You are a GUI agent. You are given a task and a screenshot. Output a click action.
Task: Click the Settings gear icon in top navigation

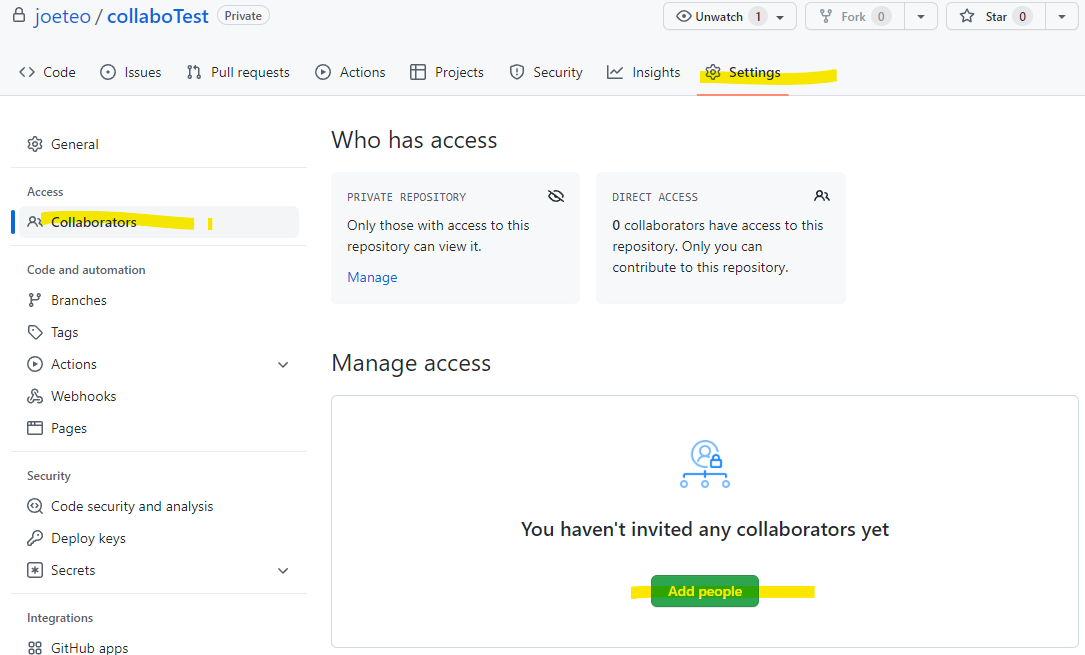[x=713, y=72]
